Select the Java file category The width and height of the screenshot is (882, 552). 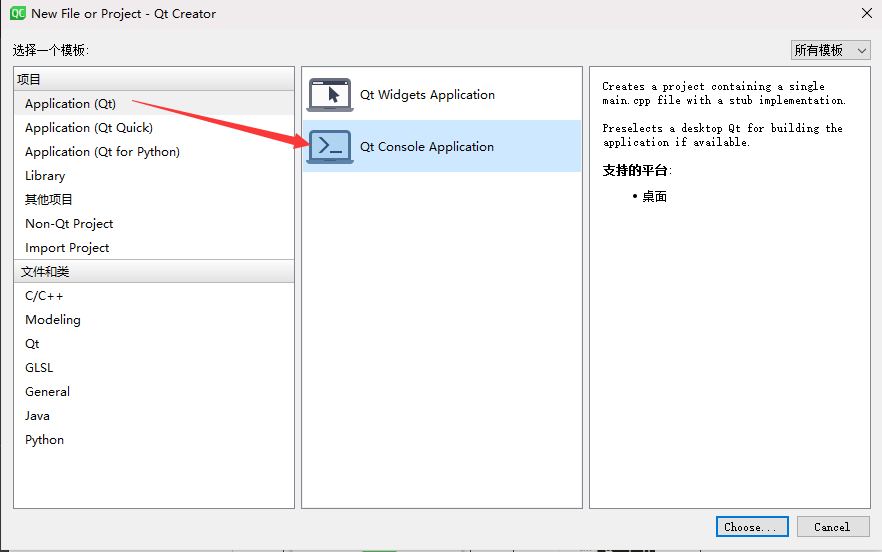(154, 416)
